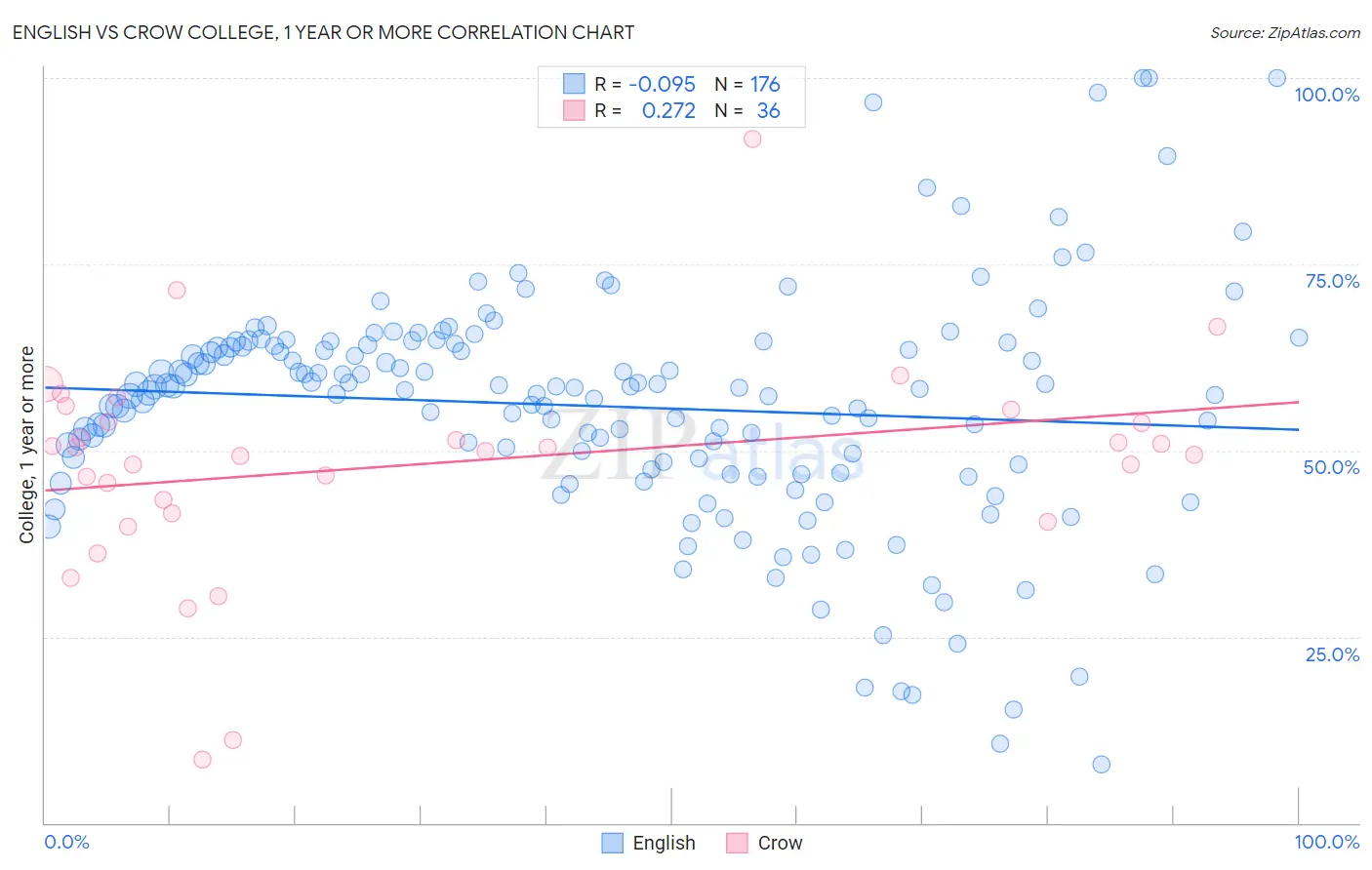Click the College, 1 year or more axis title
This screenshot has height=870, width=1372.
coord(26,445)
